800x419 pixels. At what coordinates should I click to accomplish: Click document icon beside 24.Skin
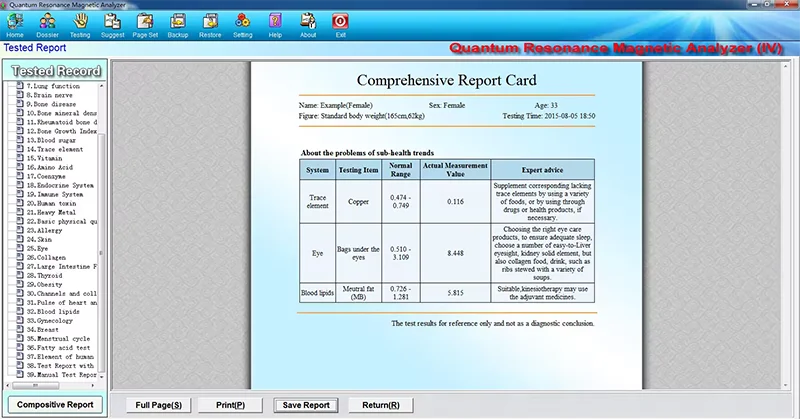[x=20, y=239]
